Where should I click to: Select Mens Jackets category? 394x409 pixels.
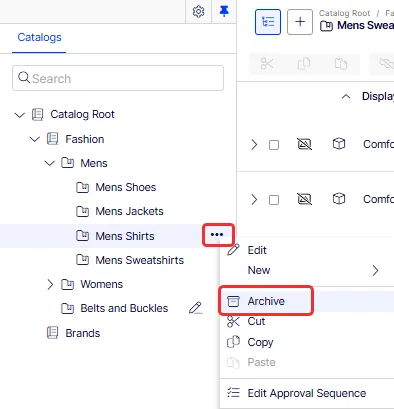tap(129, 211)
